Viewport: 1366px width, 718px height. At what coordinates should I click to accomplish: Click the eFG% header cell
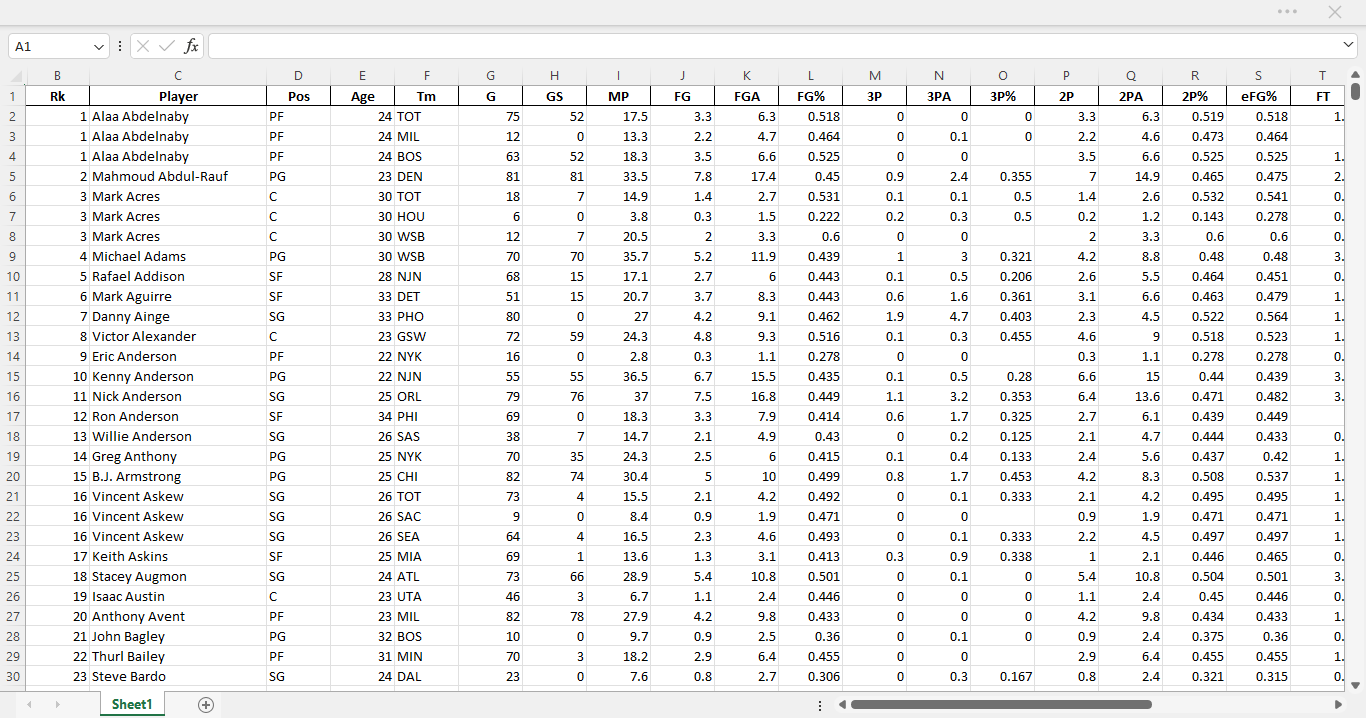pos(1258,96)
